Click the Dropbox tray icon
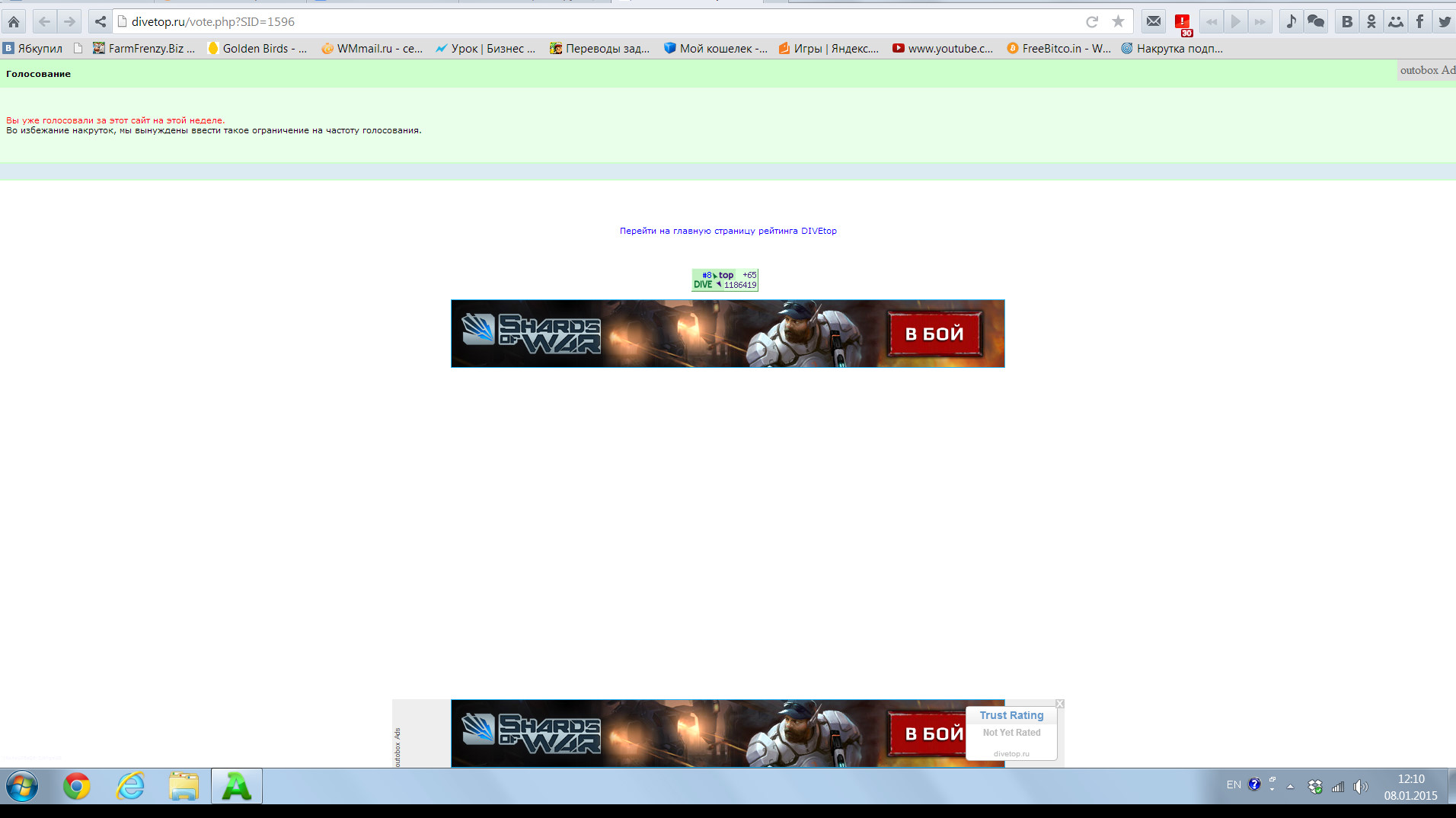The height and width of the screenshot is (818, 1456). pos(1314,787)
